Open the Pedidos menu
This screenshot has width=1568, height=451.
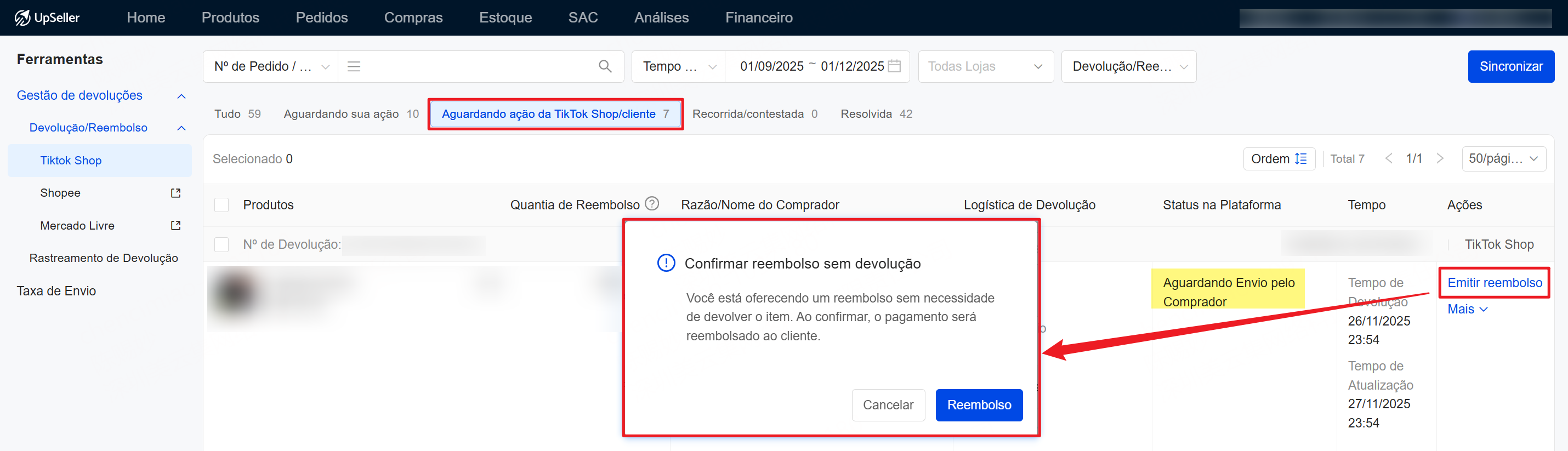tap(321, 18)
